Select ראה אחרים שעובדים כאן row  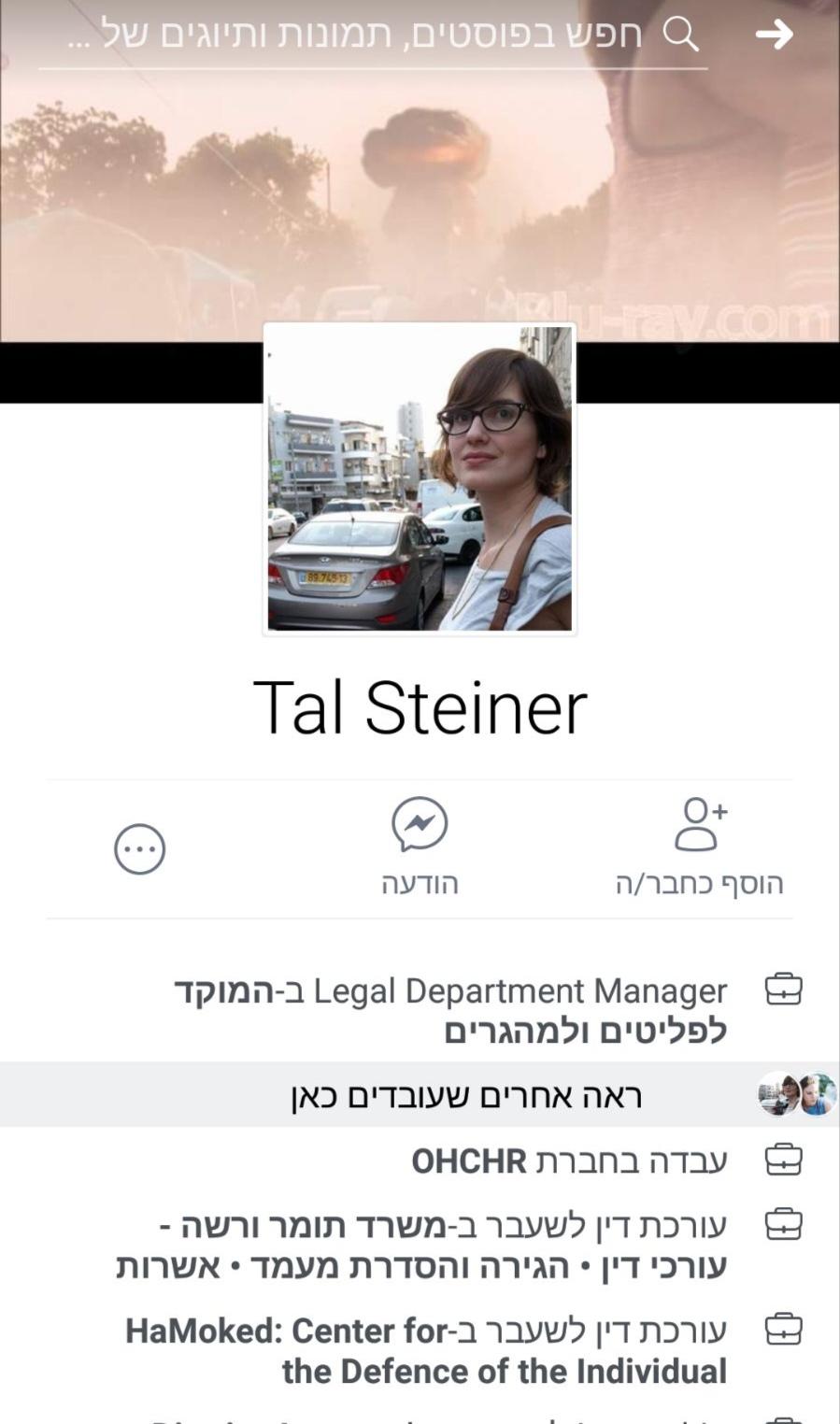[x=420, y=1094]
